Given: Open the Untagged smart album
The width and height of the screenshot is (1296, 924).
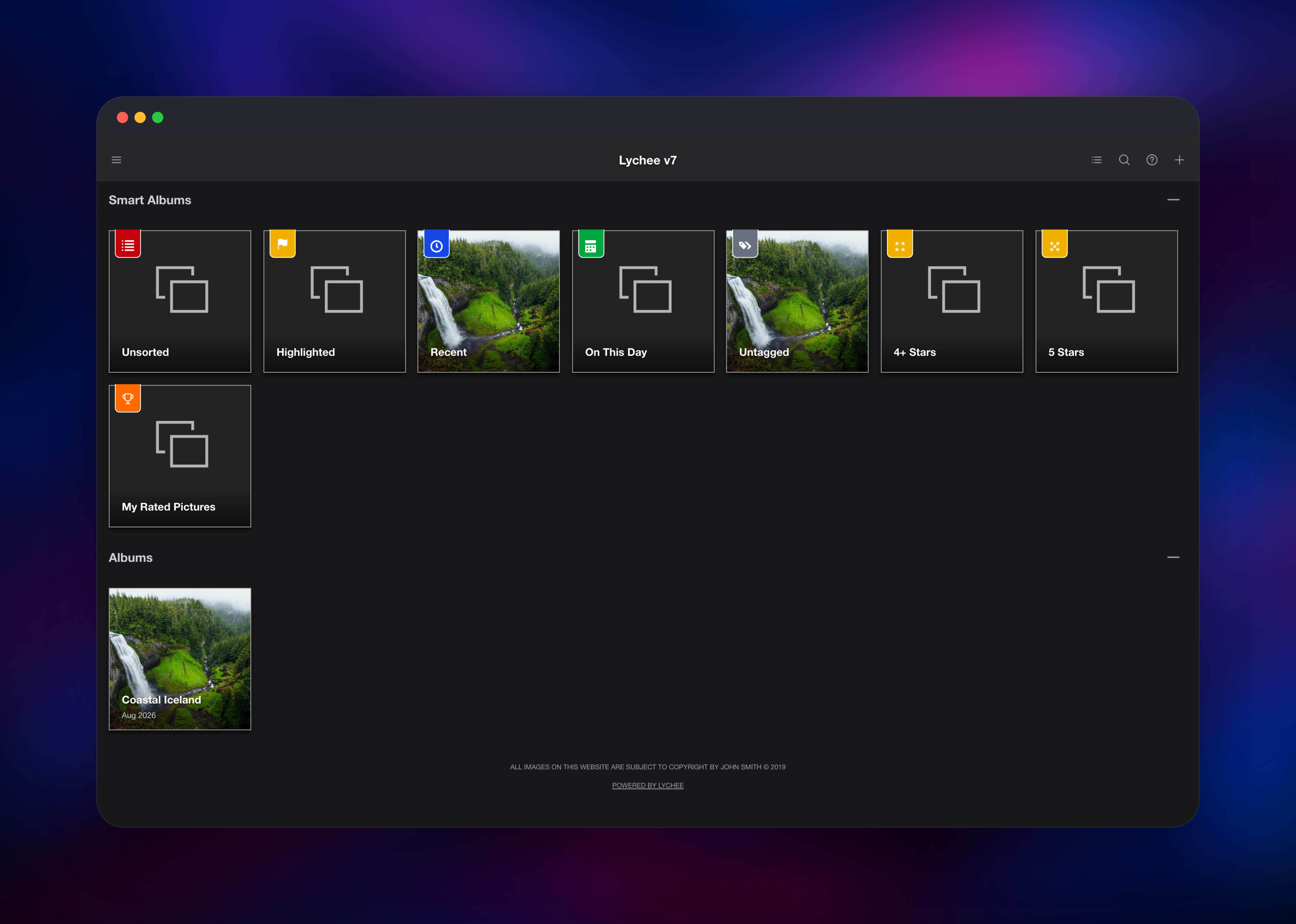Looking at the screenshot, I should (x=797, y=301).
